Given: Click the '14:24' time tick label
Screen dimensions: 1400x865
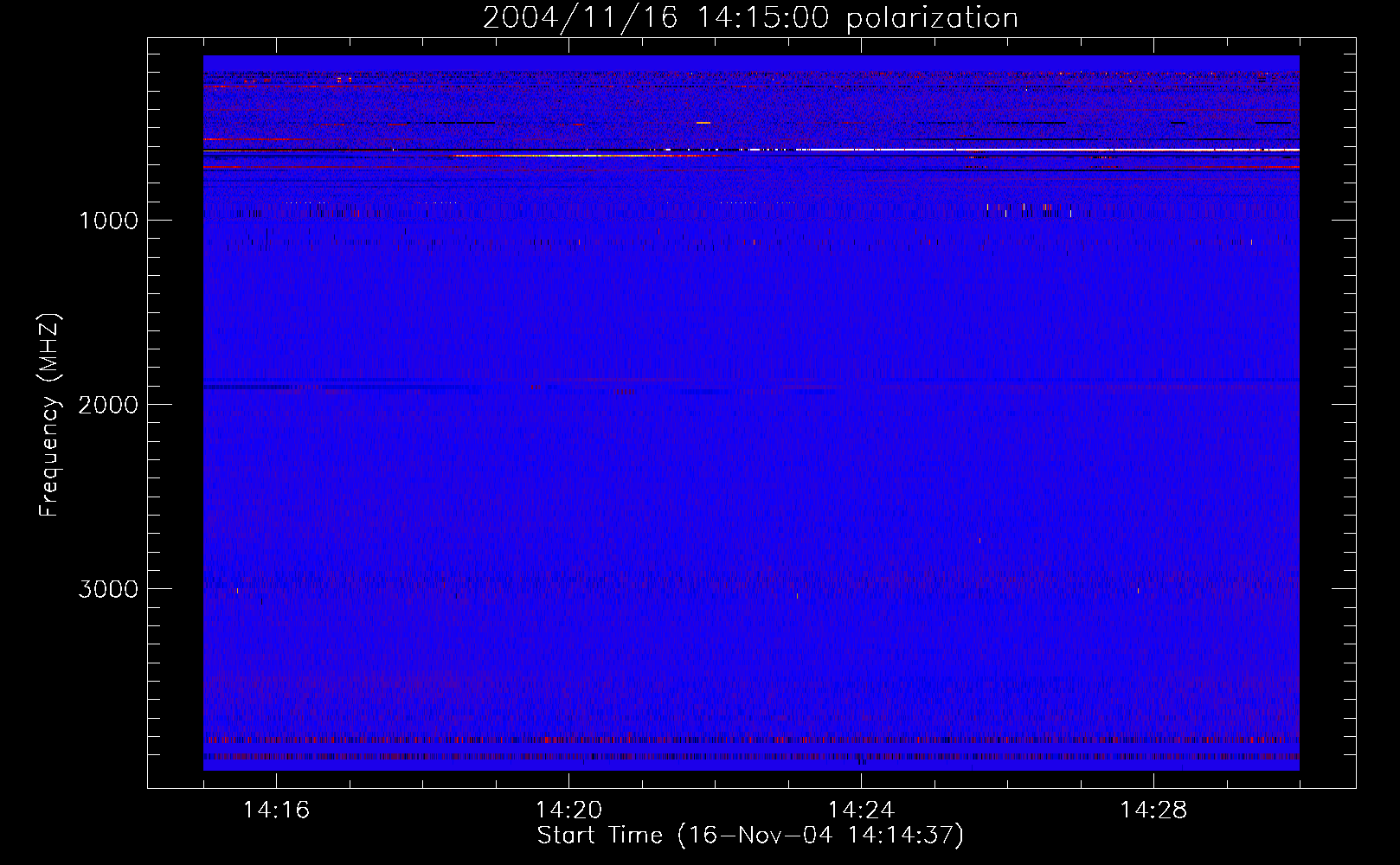Looking at the screenshot, I should point(861,810).
